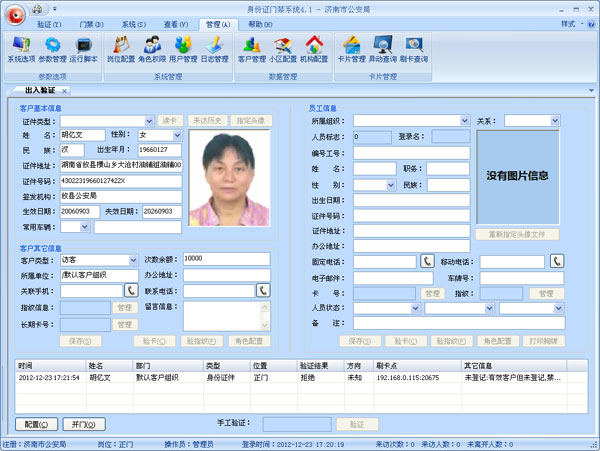
Task: Click the 留言信息 scrollbar
Action: coord(265,316)
